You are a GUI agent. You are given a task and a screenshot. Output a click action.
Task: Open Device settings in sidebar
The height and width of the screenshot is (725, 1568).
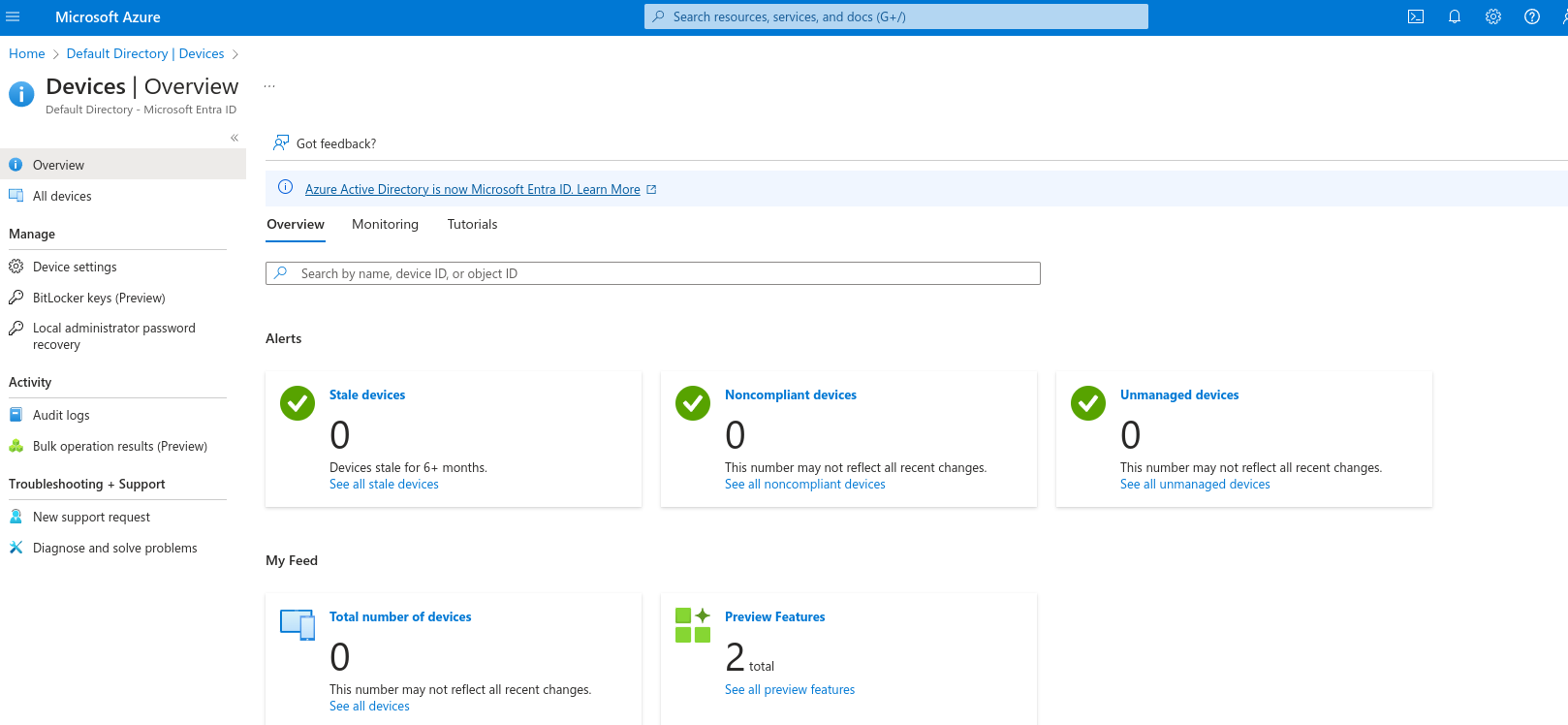click(75, 267)
